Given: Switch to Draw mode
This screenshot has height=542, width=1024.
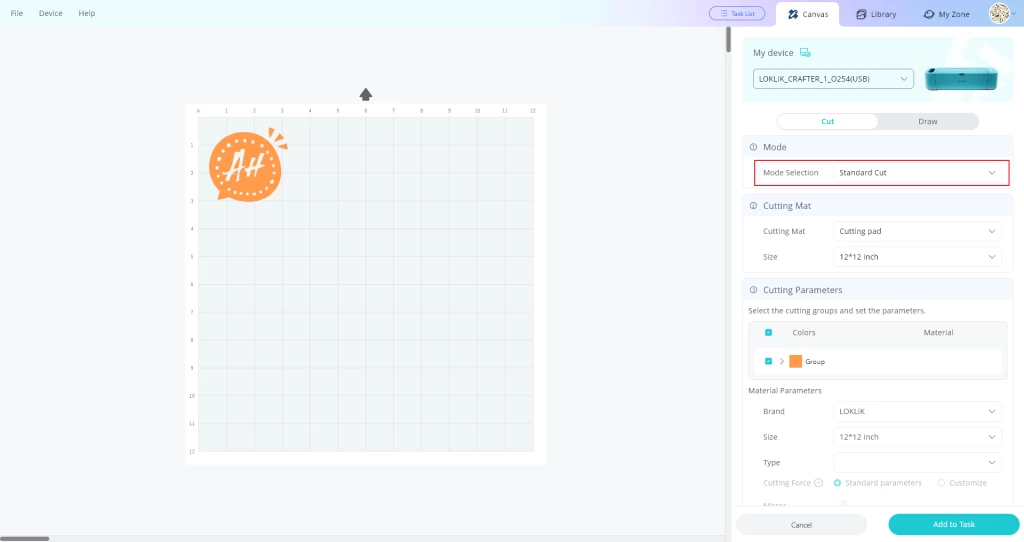Looking at the screenshot, I should tap(927, 121).
